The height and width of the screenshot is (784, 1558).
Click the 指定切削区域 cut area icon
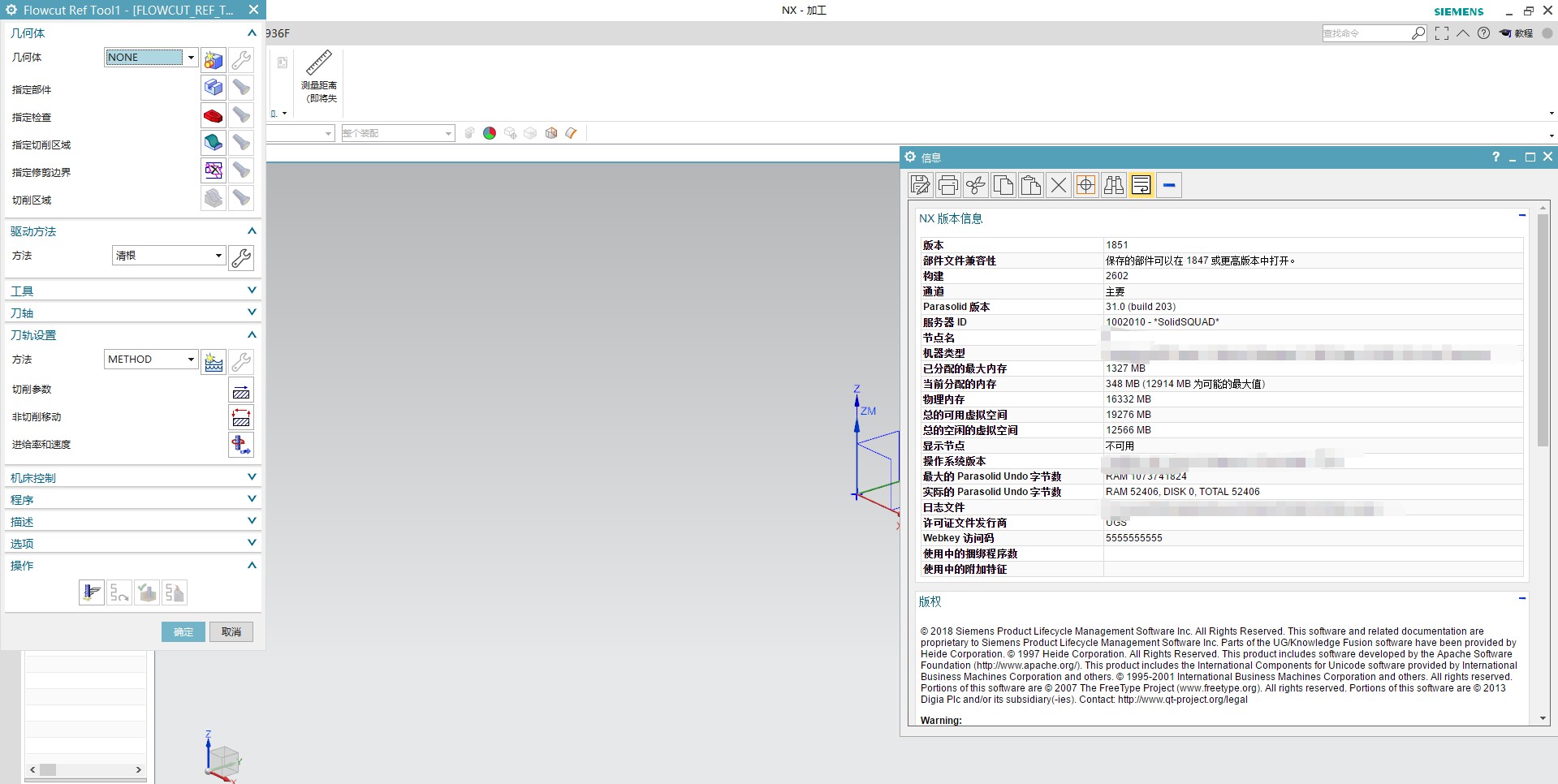point(214,143)
